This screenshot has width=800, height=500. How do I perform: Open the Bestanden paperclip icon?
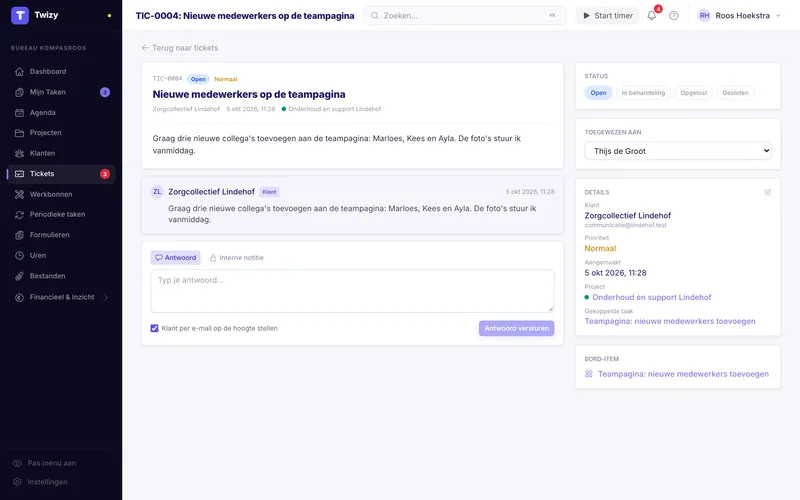19,276
